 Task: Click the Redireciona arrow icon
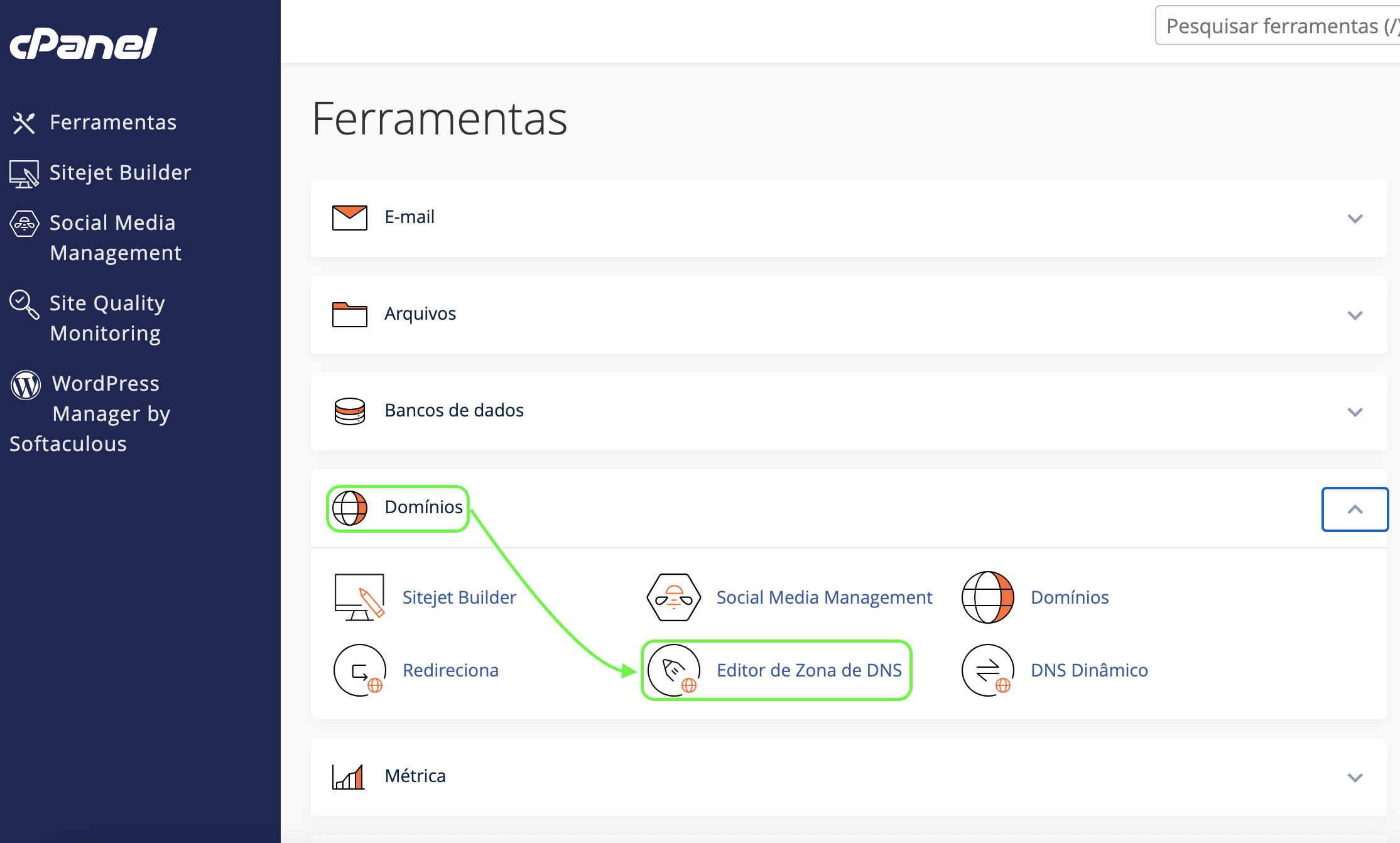tap(359, 670)
